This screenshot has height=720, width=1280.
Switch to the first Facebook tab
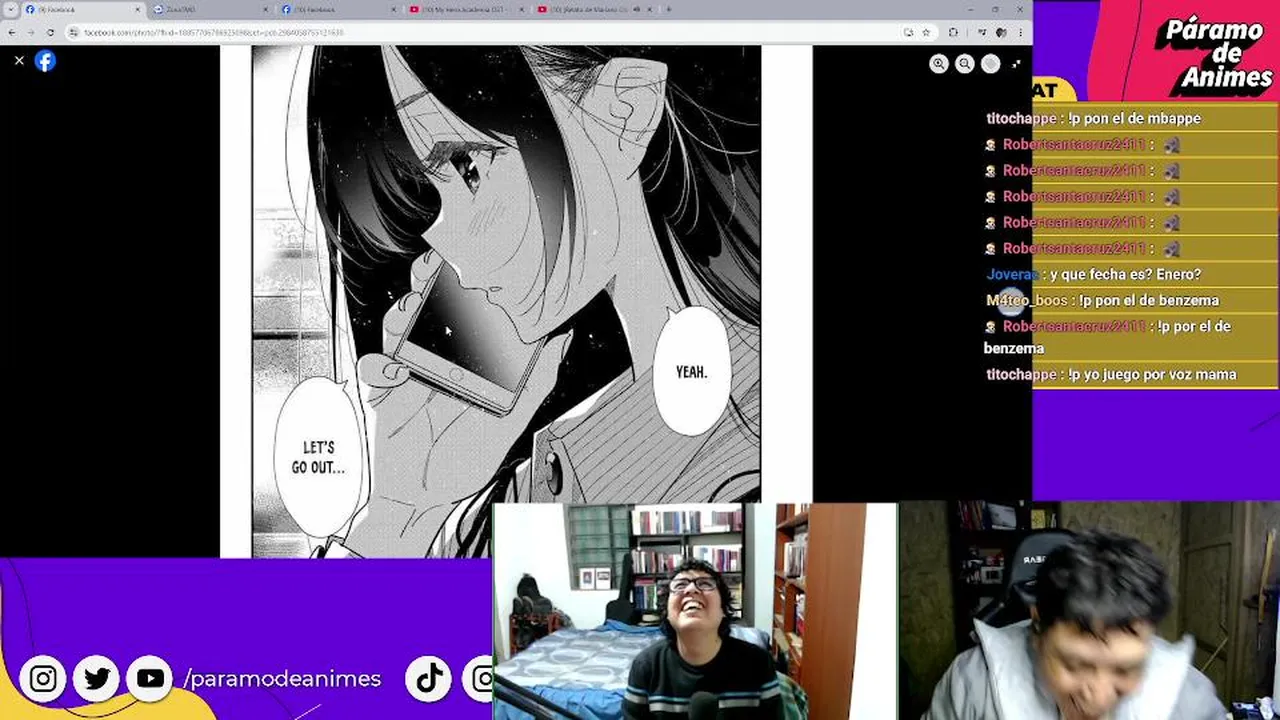point(82,9)
